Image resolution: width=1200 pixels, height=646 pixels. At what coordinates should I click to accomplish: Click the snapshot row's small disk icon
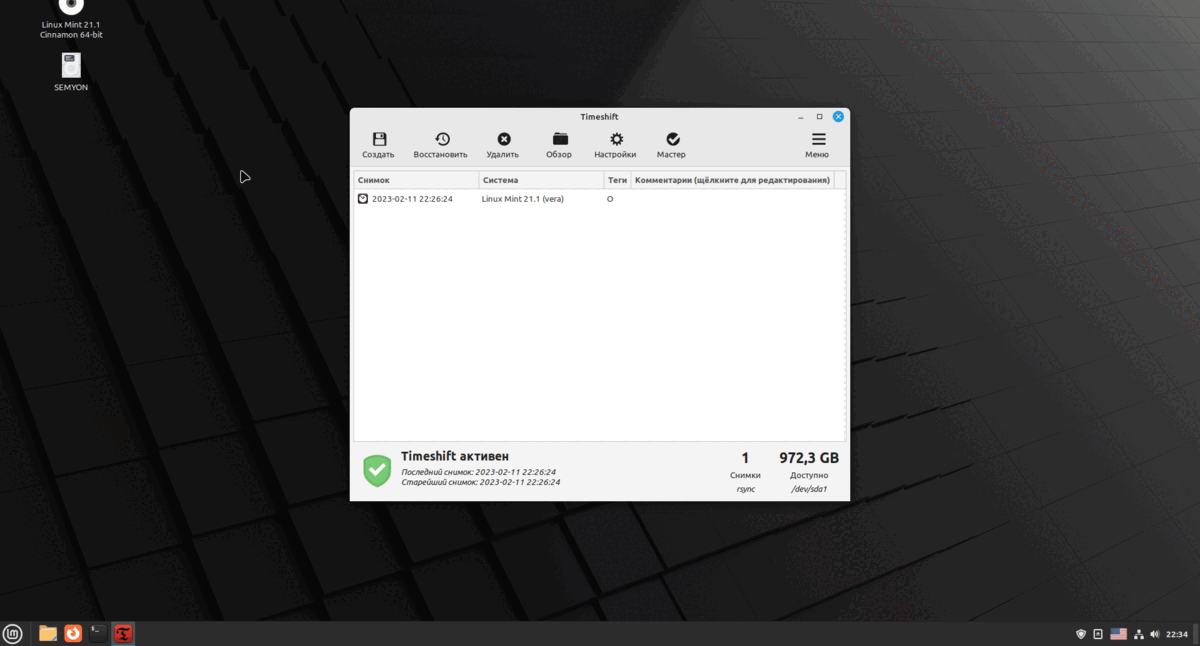point(363,199)
